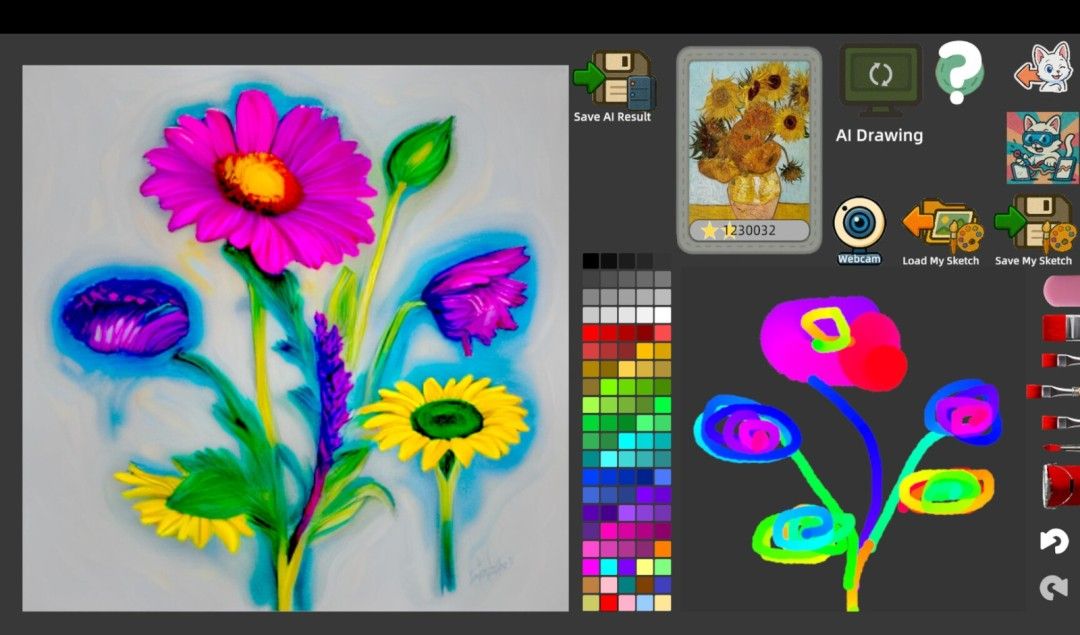
Task: Pick the pure white color swatch
Action: pos(662,315)
